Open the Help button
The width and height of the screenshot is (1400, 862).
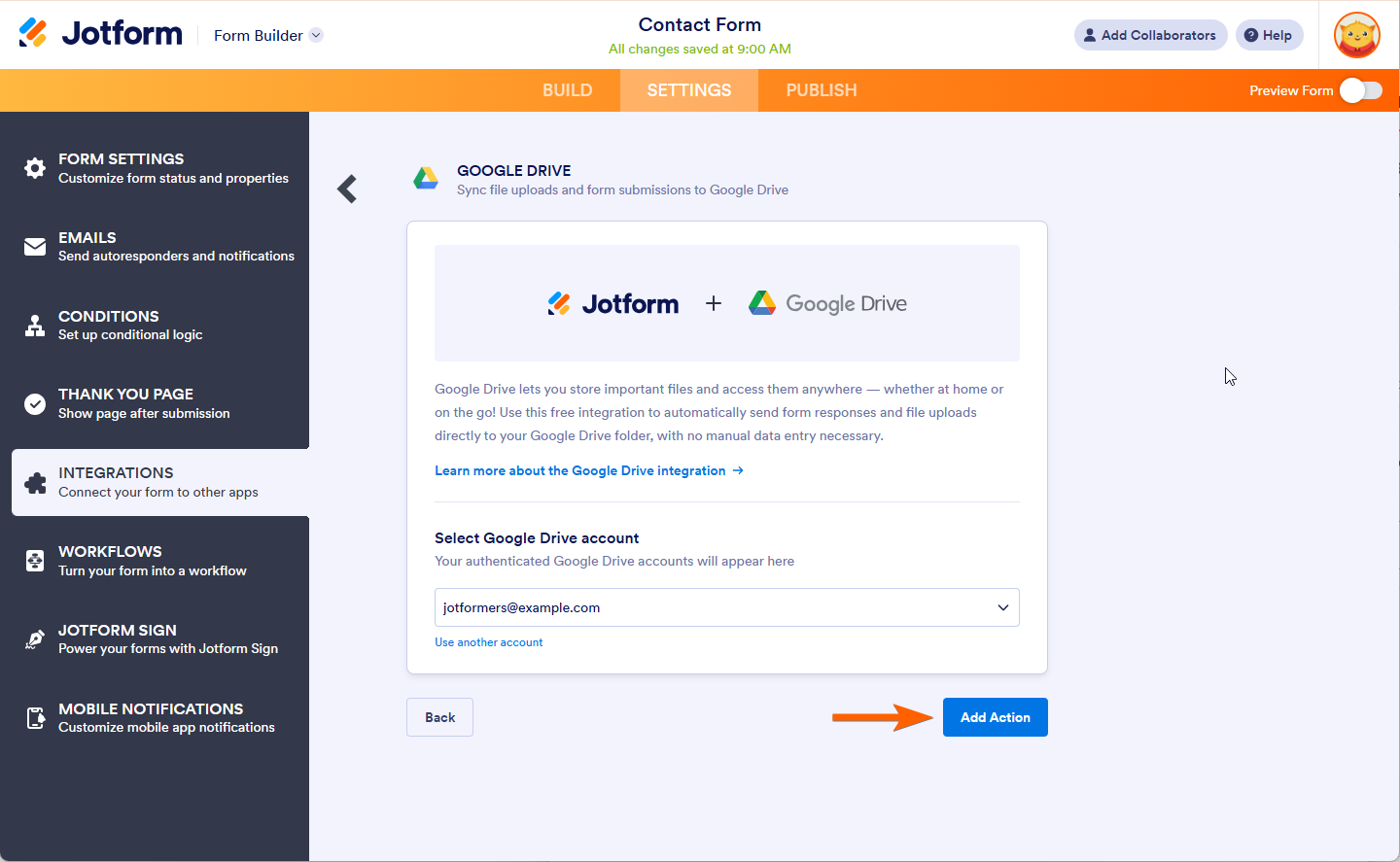(x=1269, y=35)
